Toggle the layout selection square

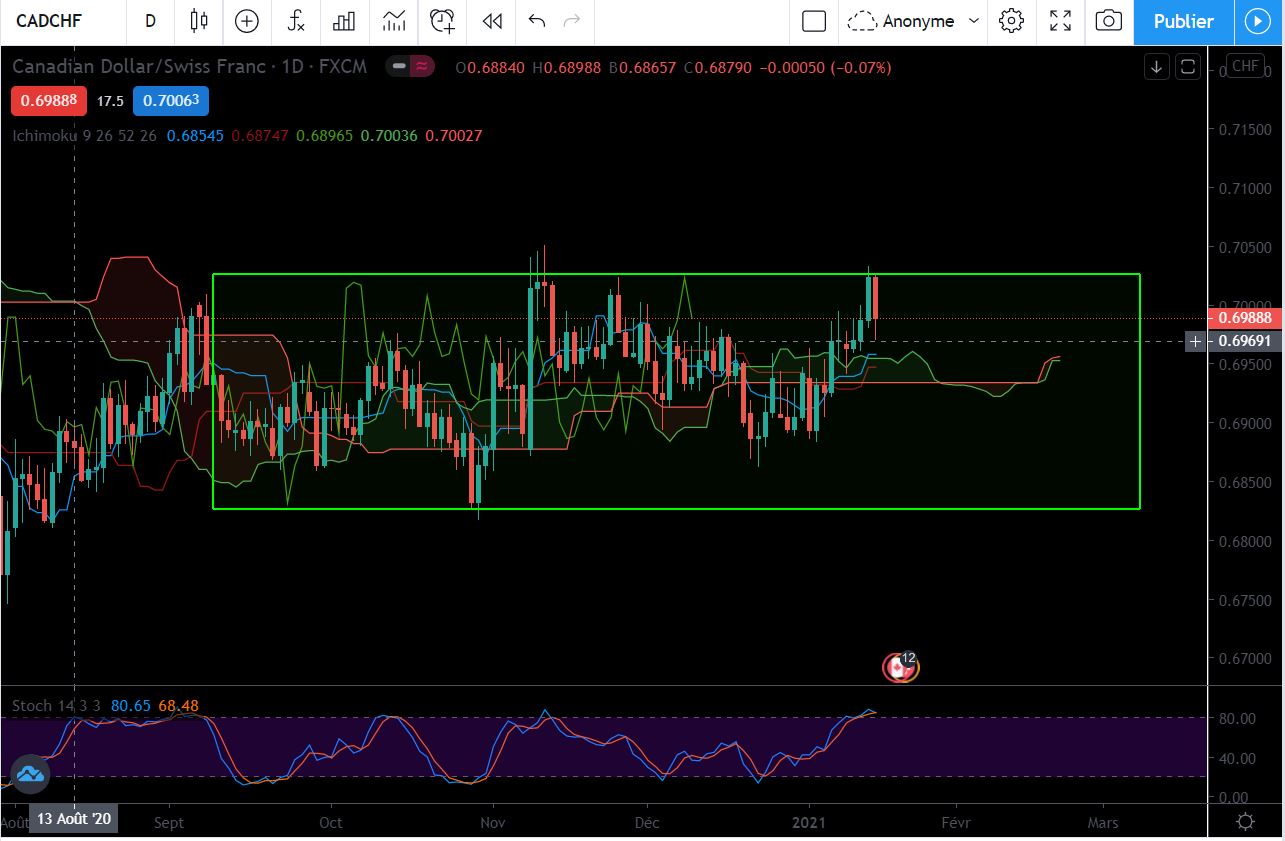814,21
